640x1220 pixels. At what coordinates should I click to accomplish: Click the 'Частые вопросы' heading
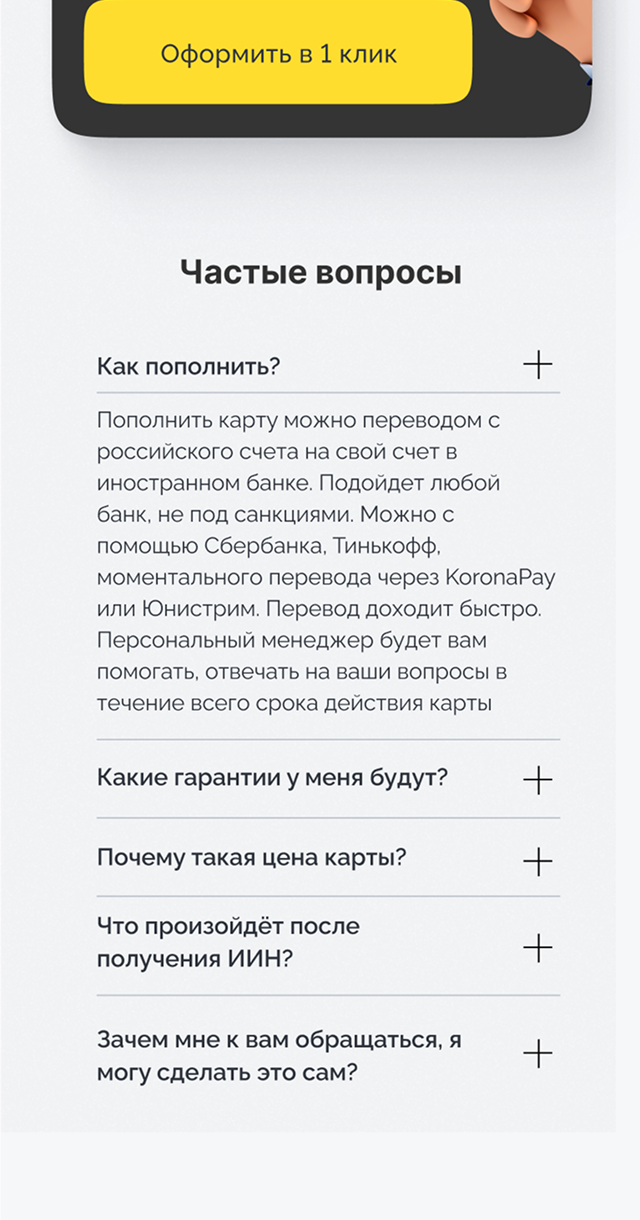tap(320, 272)
